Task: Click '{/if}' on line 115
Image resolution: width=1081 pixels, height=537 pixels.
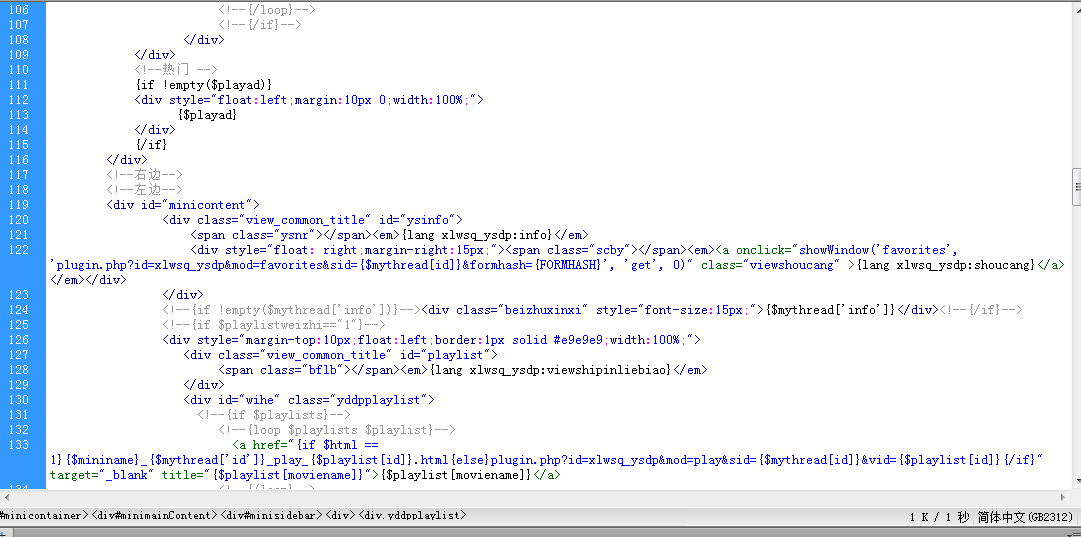Action: click(x=152, y=145)
